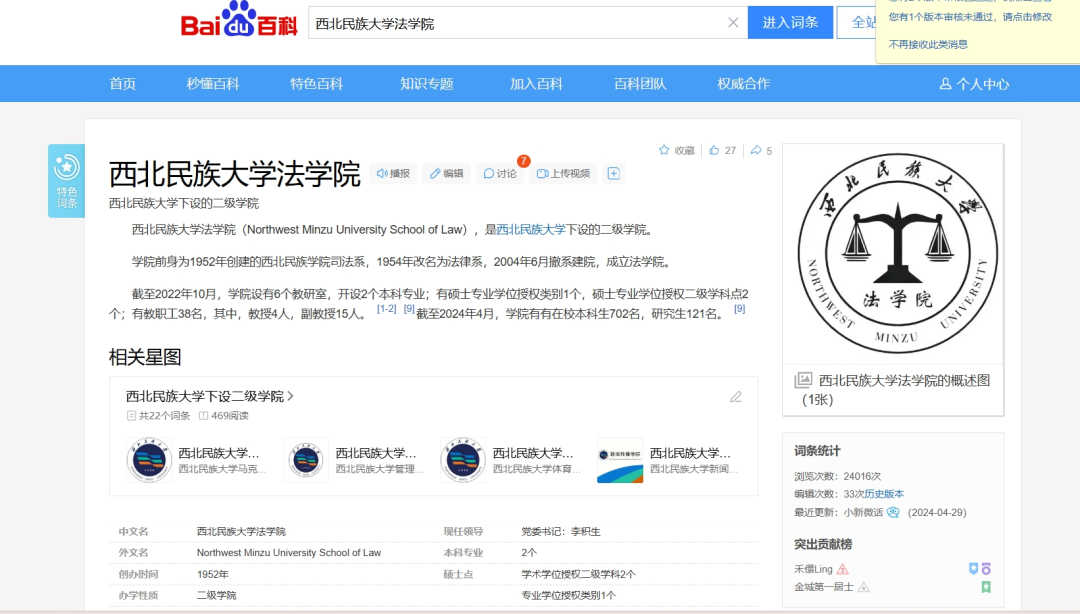
Task: Click 不再接收此类消息 in notification popup
Action: pos(928,44)
